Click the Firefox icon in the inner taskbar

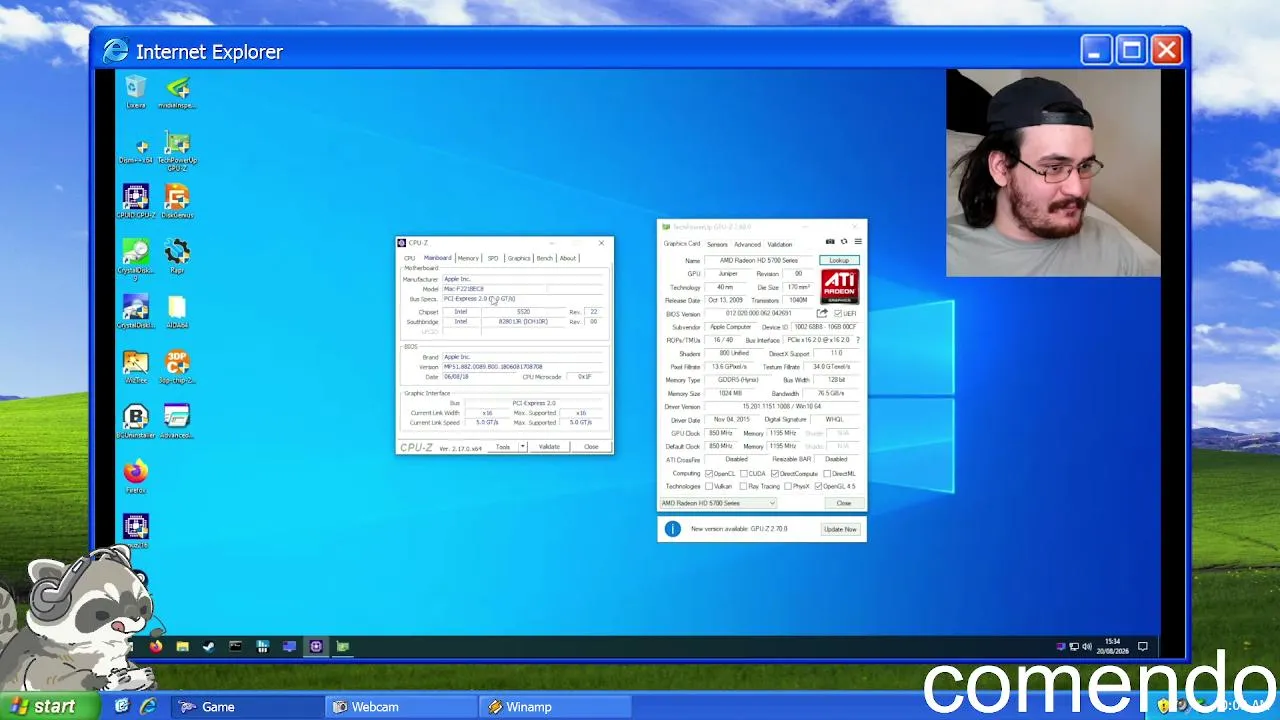tap(156, 646)
